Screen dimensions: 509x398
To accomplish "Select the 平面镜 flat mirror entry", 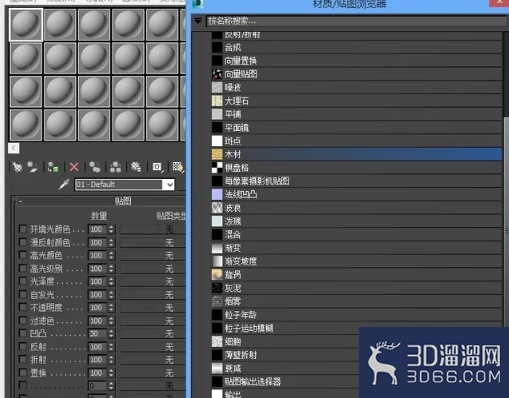I will (357, 127).
